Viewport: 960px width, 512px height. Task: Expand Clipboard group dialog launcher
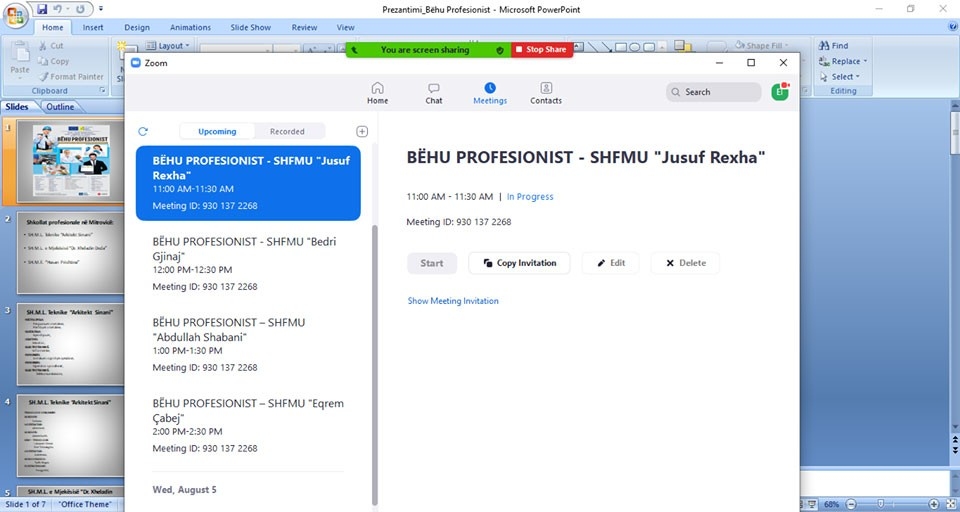(102, 91)
